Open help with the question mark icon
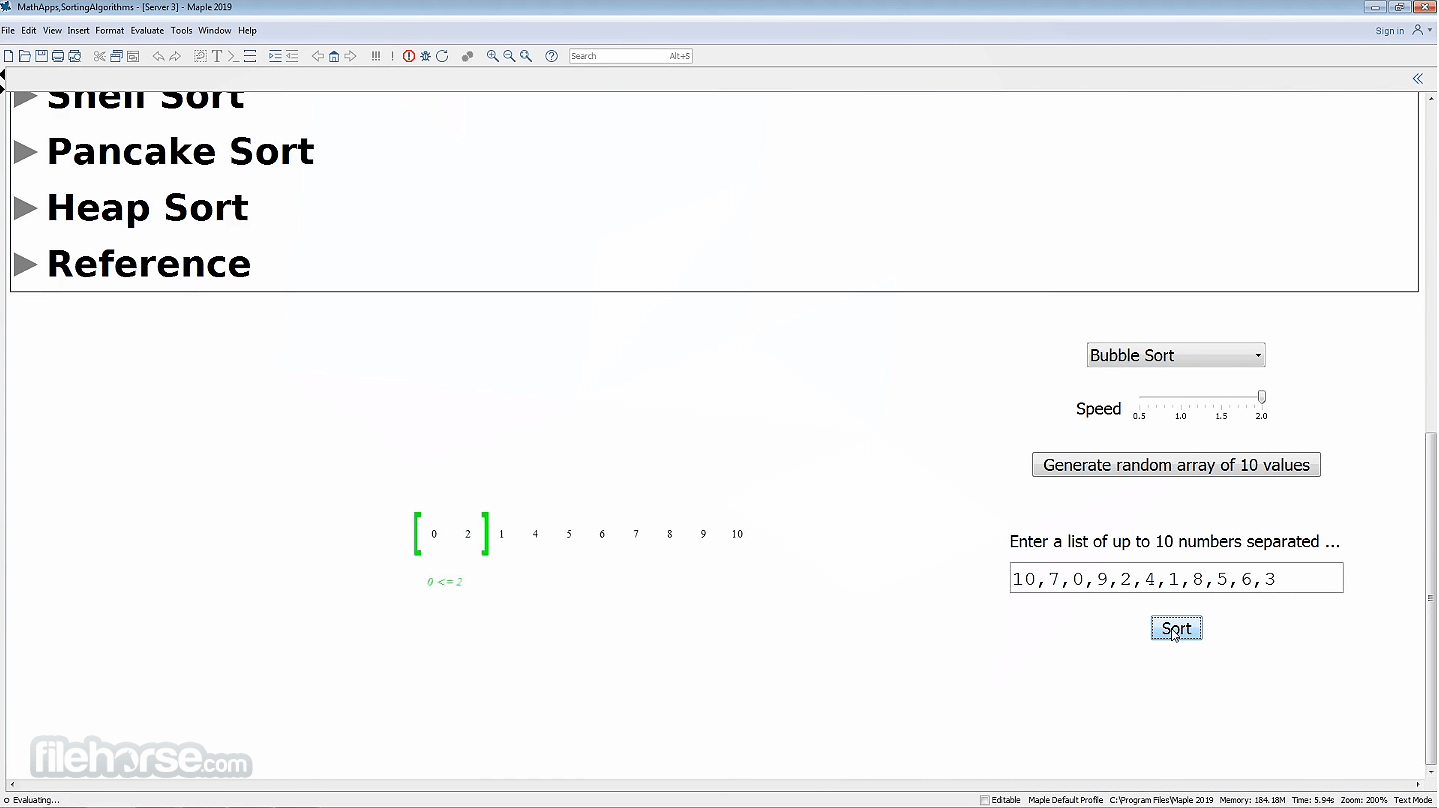The width and height of the screenshot is (1439, 808). 551,56
